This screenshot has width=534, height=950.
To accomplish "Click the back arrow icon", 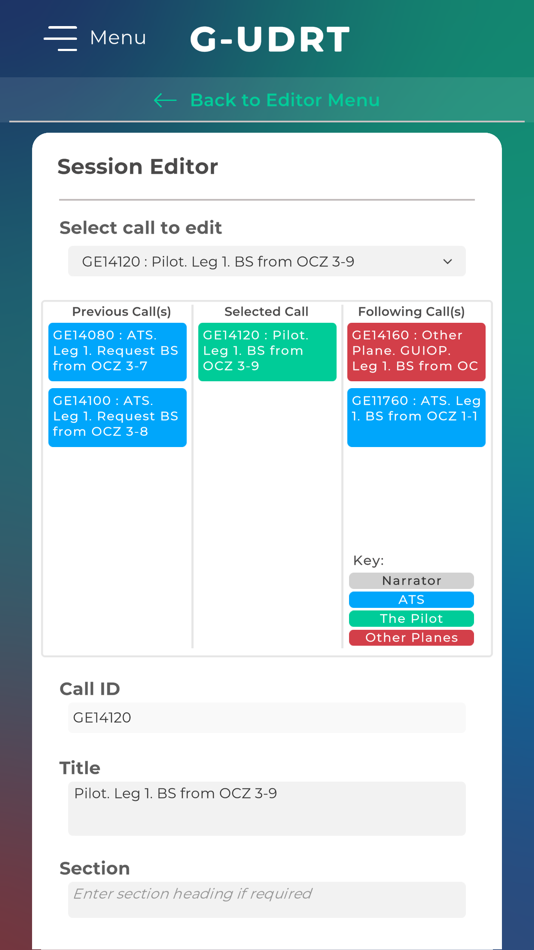I will point(165,100).
